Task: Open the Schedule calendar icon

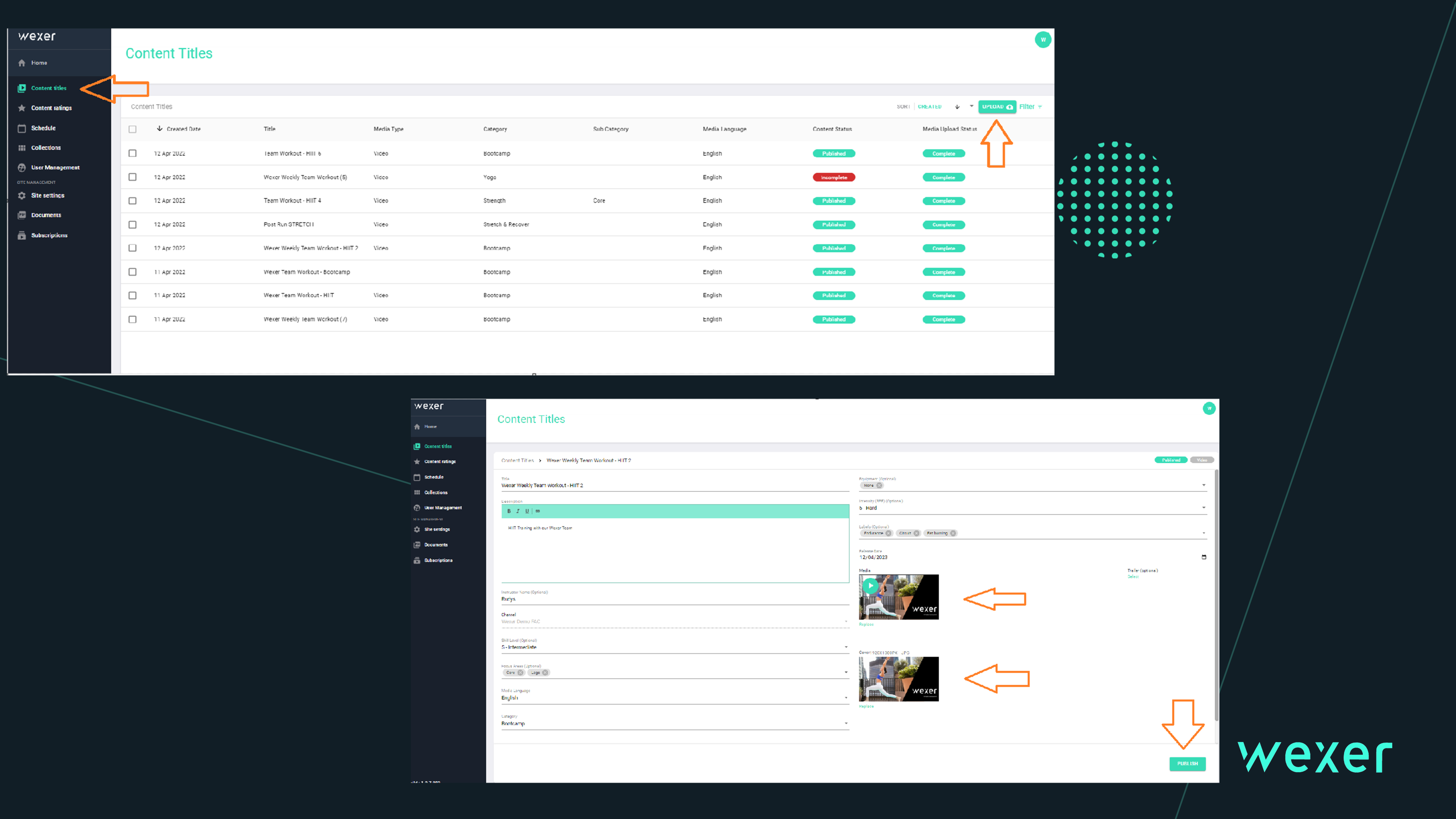Action: 21,128
